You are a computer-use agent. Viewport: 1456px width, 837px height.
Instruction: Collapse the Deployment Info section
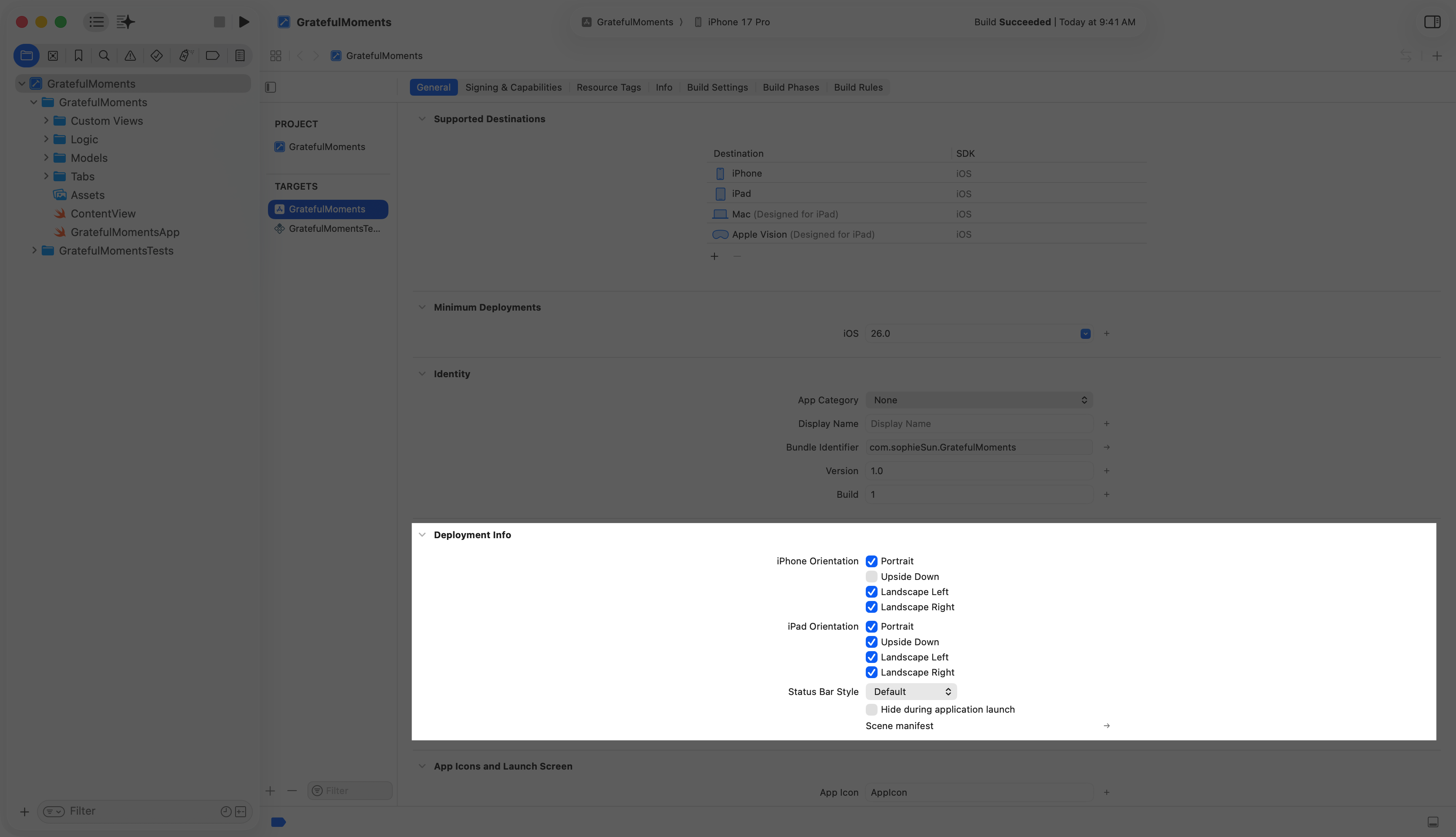(422, 535)
